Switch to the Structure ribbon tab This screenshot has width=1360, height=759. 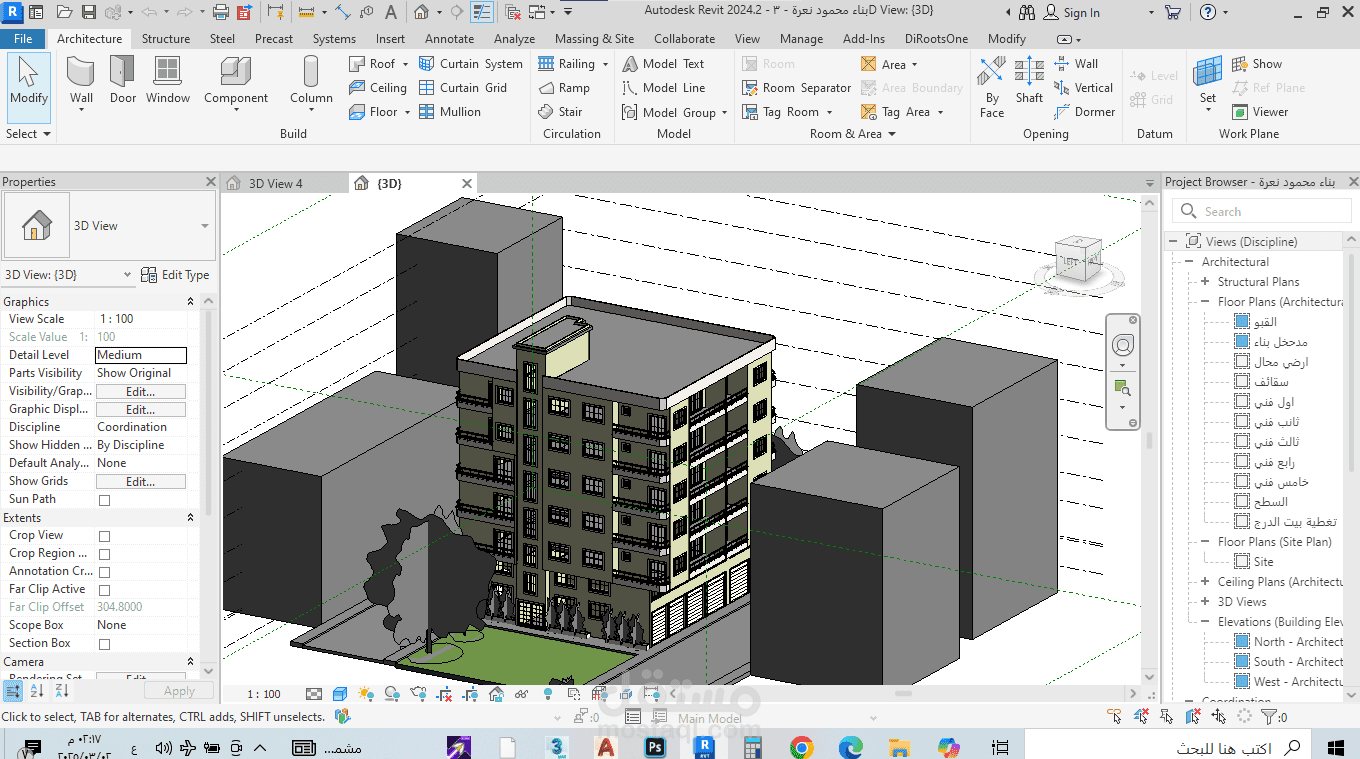(x=166, y=39)
